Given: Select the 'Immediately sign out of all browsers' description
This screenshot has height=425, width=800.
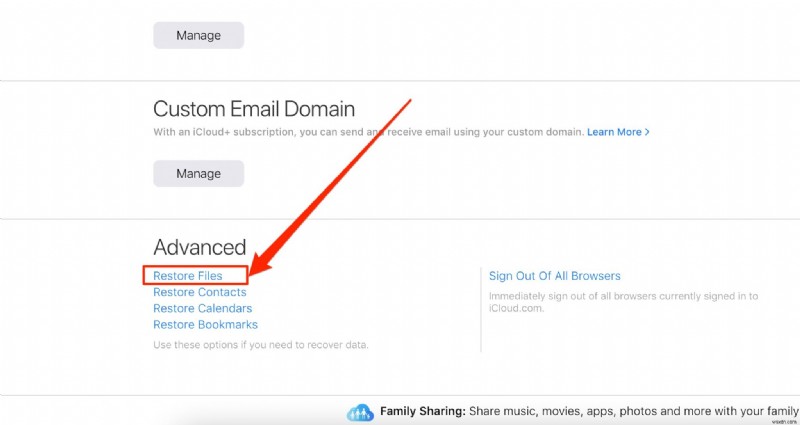Looking at the screenshot, I should coord(623,302).
